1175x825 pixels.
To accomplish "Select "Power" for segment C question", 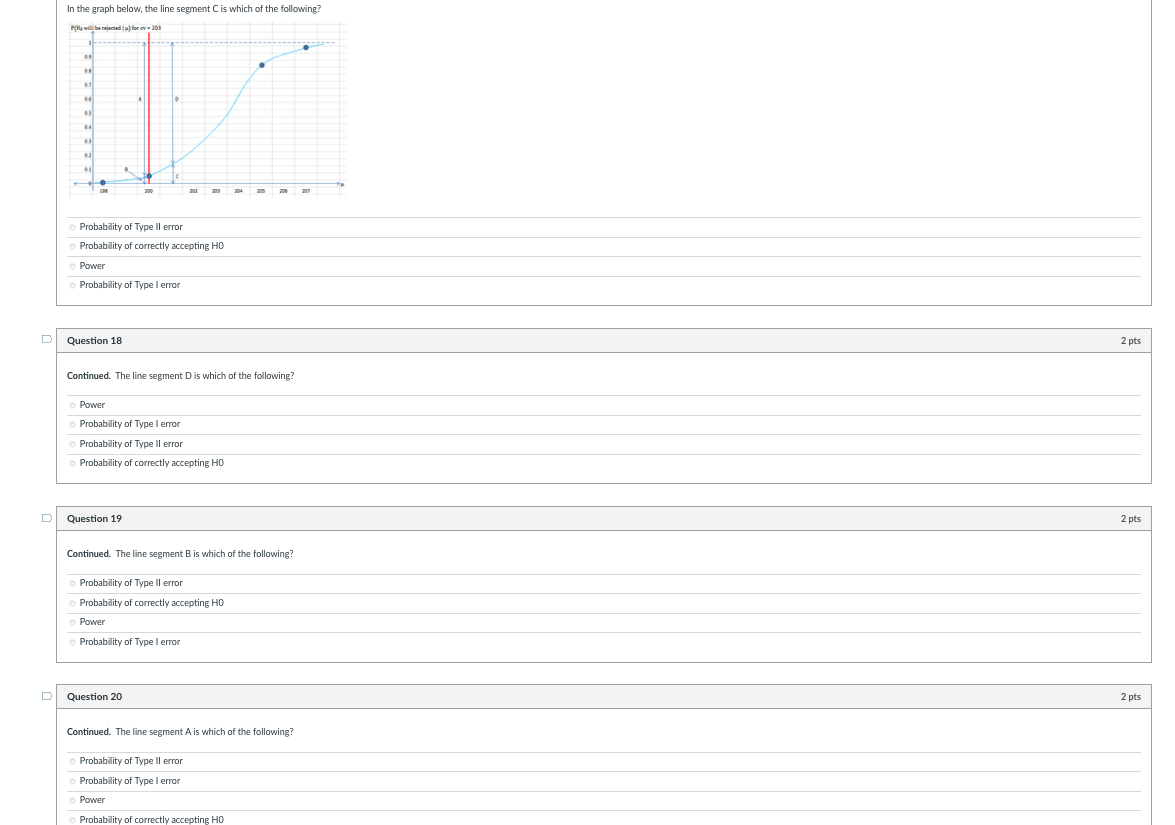I will click(72, 265).
